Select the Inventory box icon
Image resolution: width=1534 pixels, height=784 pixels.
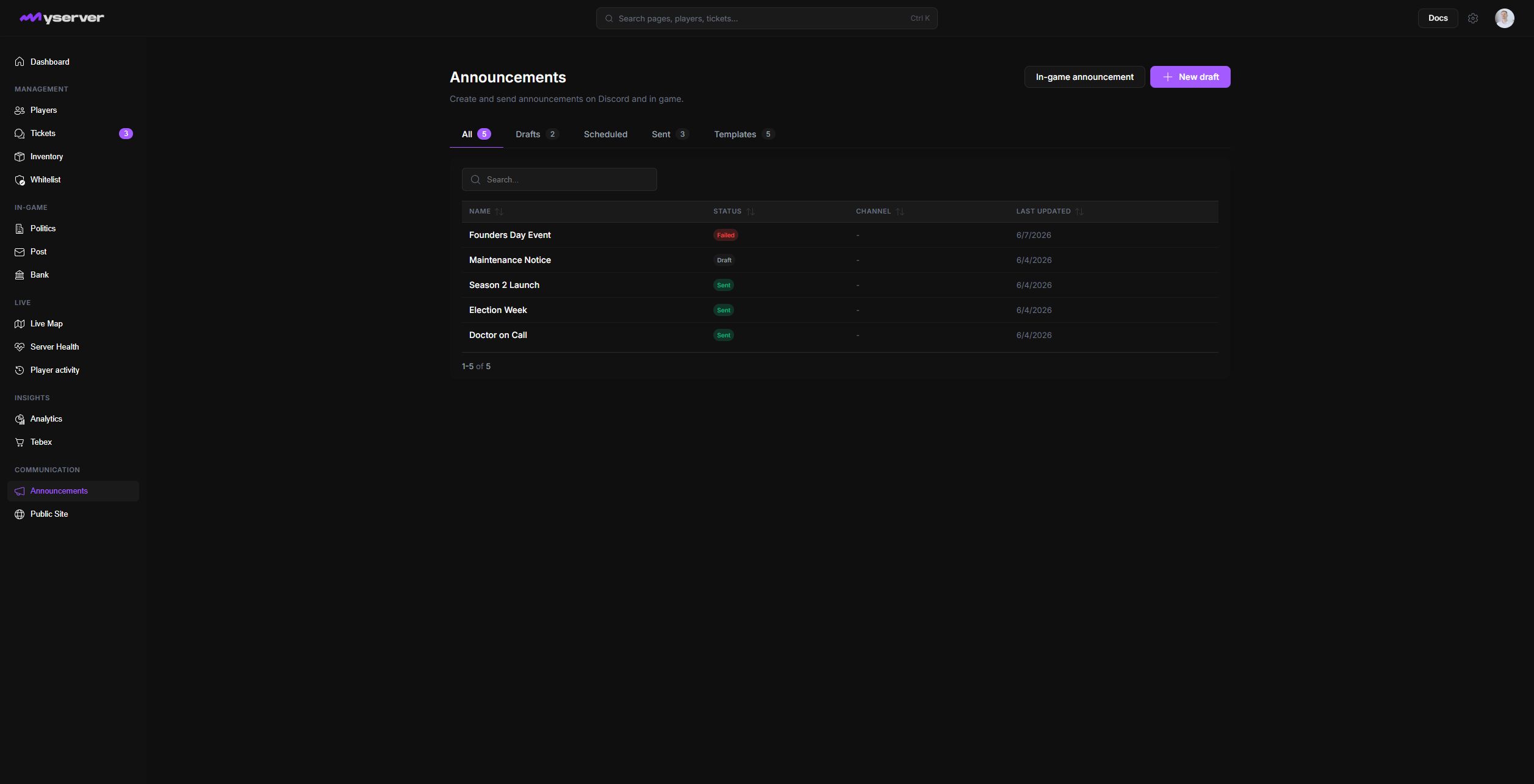coord(20,157)
